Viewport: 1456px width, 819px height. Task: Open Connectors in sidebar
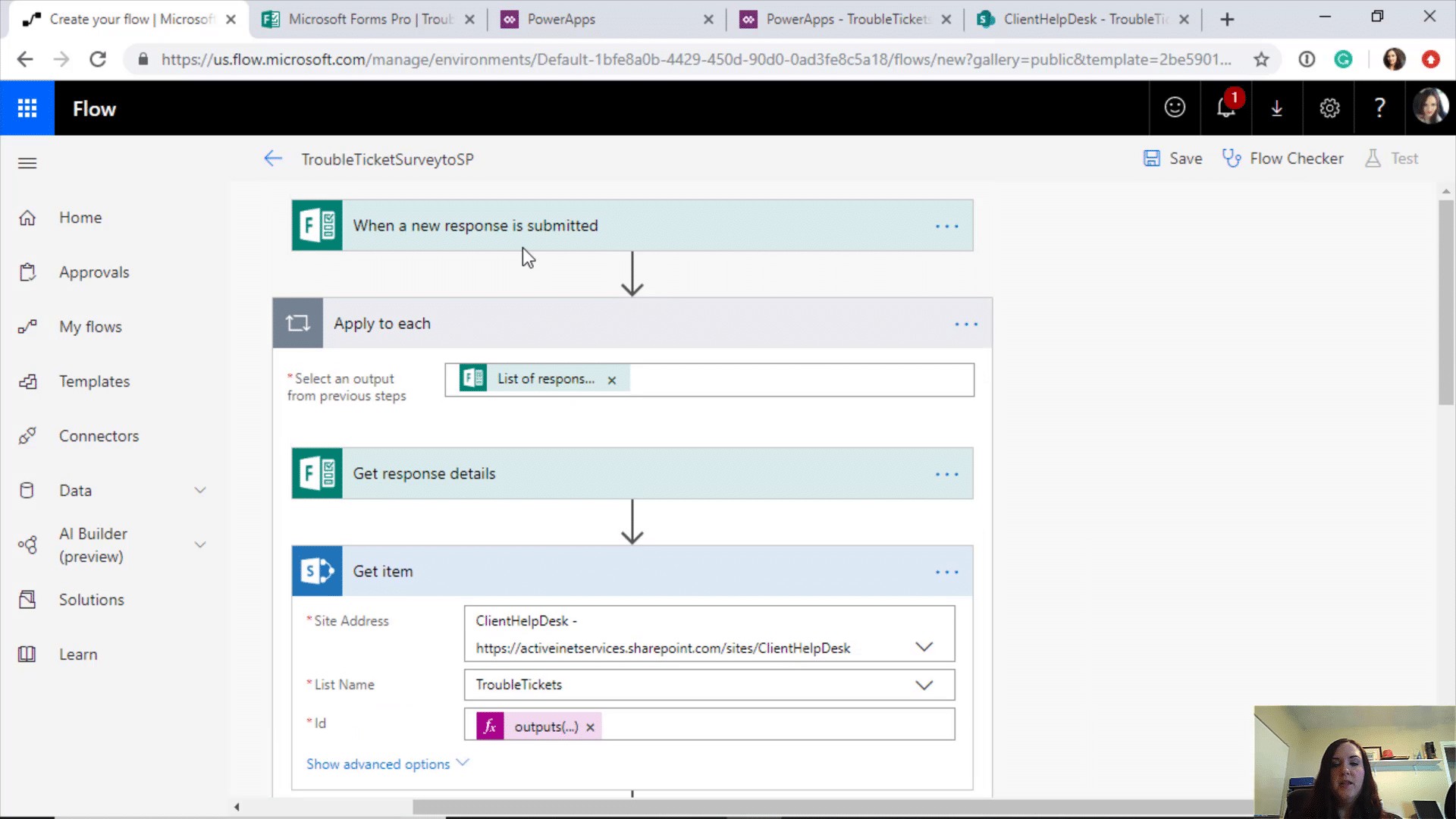tap(99, 436)
